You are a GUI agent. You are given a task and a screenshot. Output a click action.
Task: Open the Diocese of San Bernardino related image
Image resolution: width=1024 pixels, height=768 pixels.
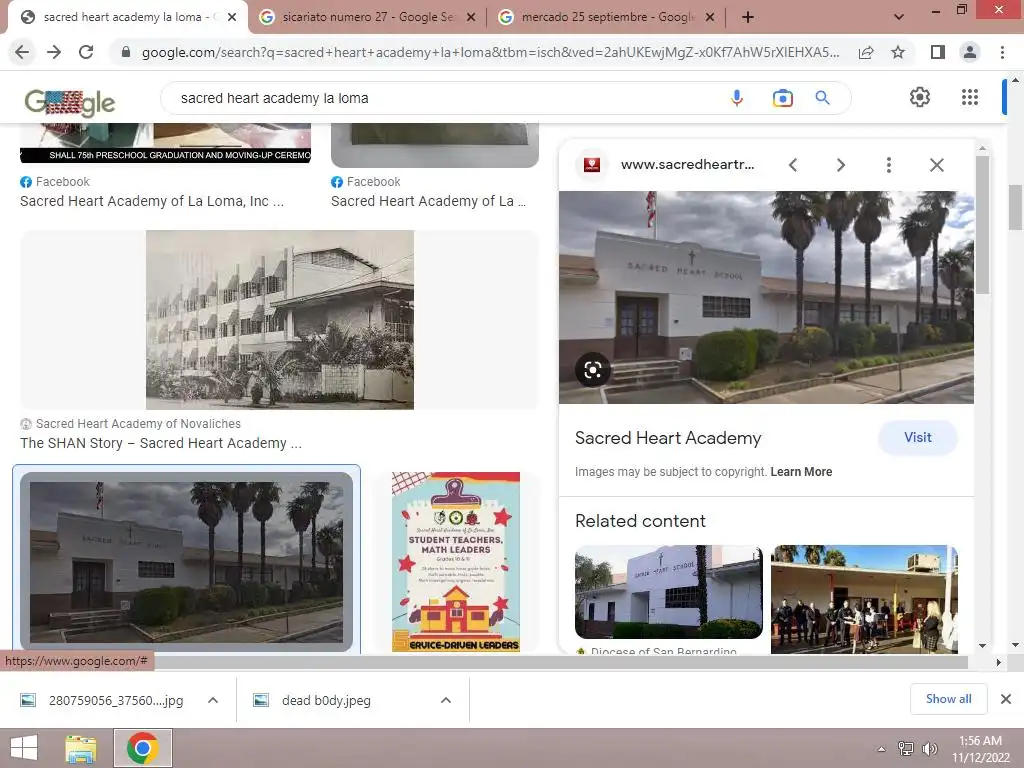coord(669,592)
